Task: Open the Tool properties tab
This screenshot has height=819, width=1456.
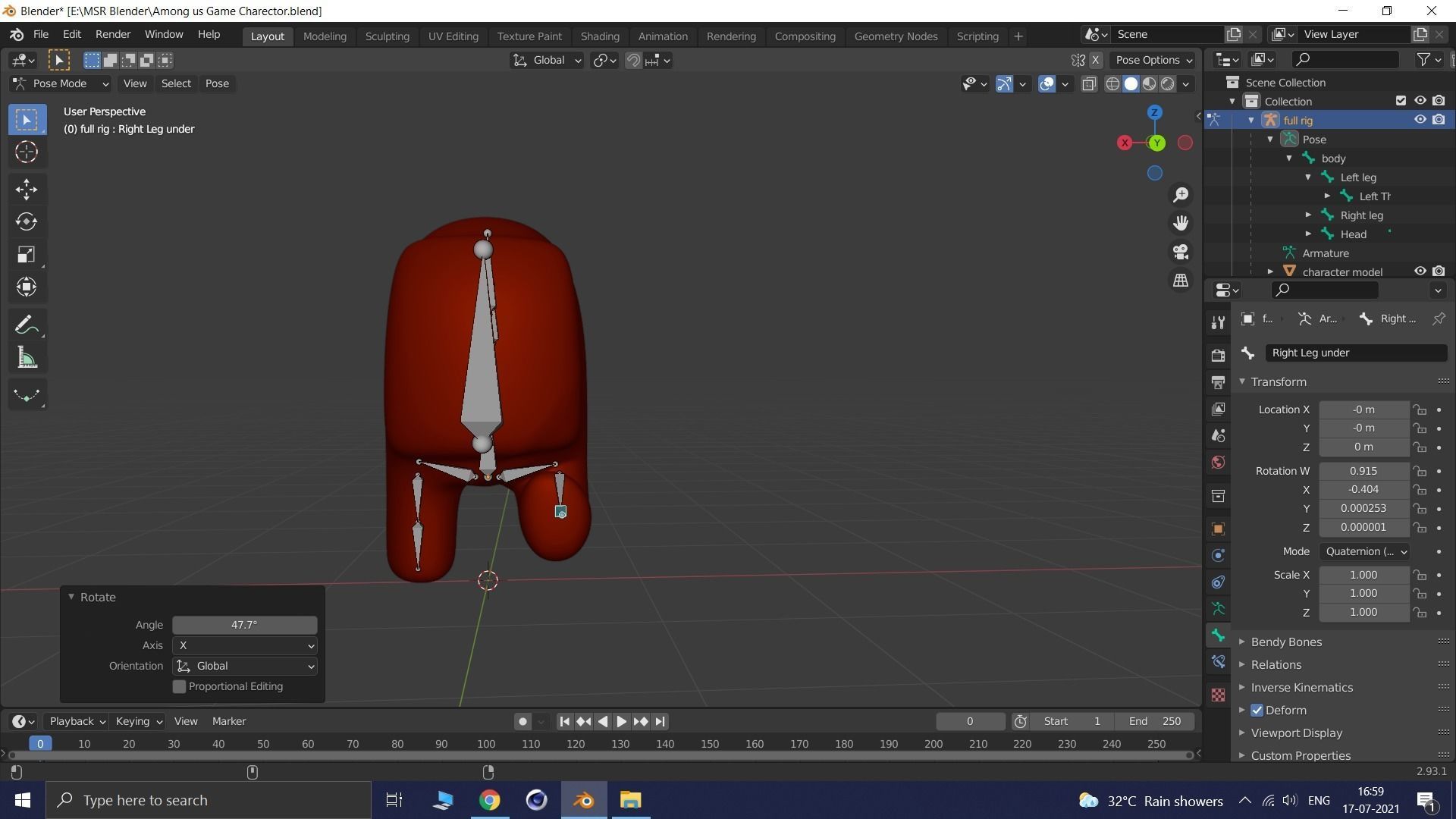Action: coord(1218,322)
